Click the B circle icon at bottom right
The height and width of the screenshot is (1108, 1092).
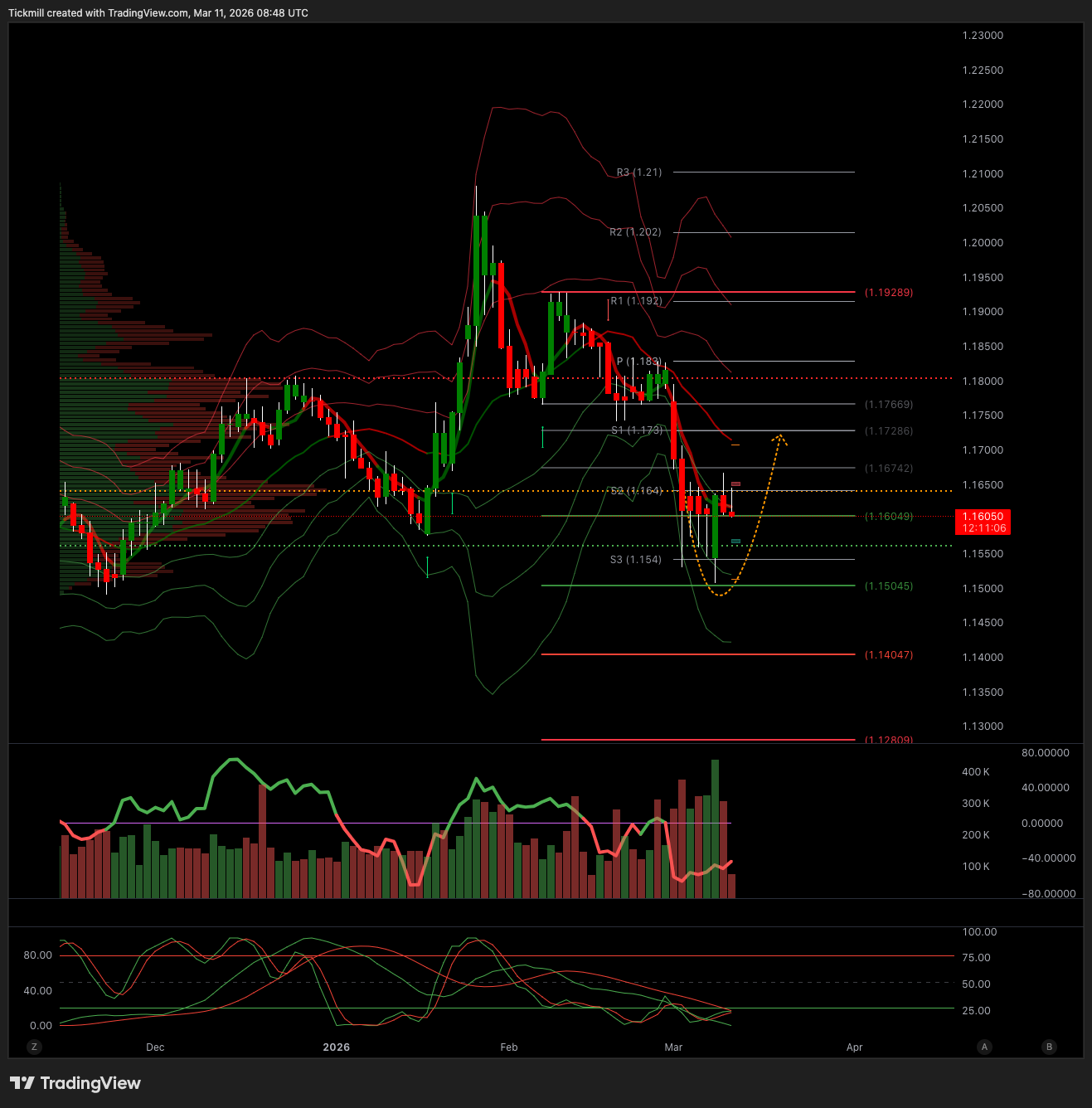1049,1047
